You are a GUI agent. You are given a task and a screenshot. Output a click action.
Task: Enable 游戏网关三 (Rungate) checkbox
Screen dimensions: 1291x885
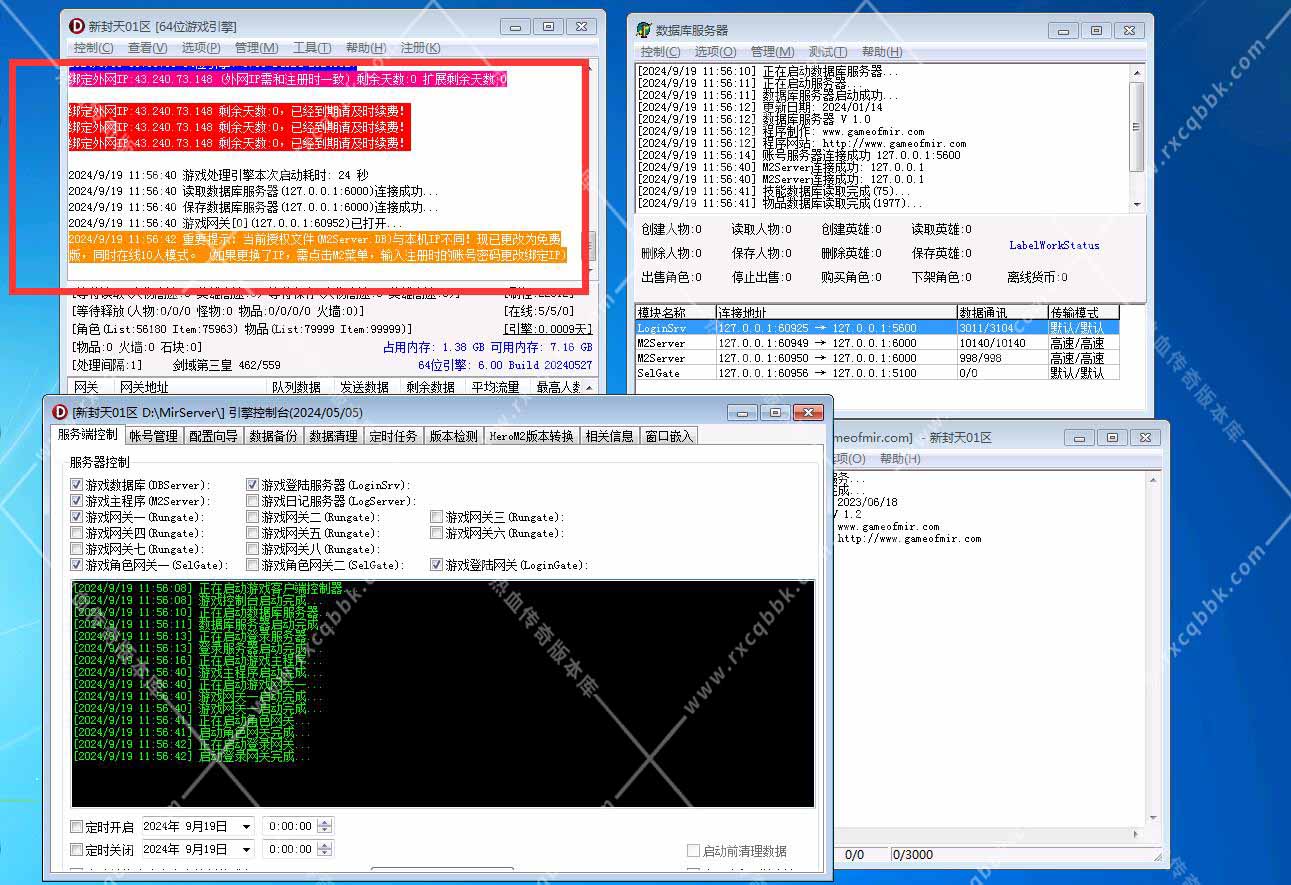(437, 517)
